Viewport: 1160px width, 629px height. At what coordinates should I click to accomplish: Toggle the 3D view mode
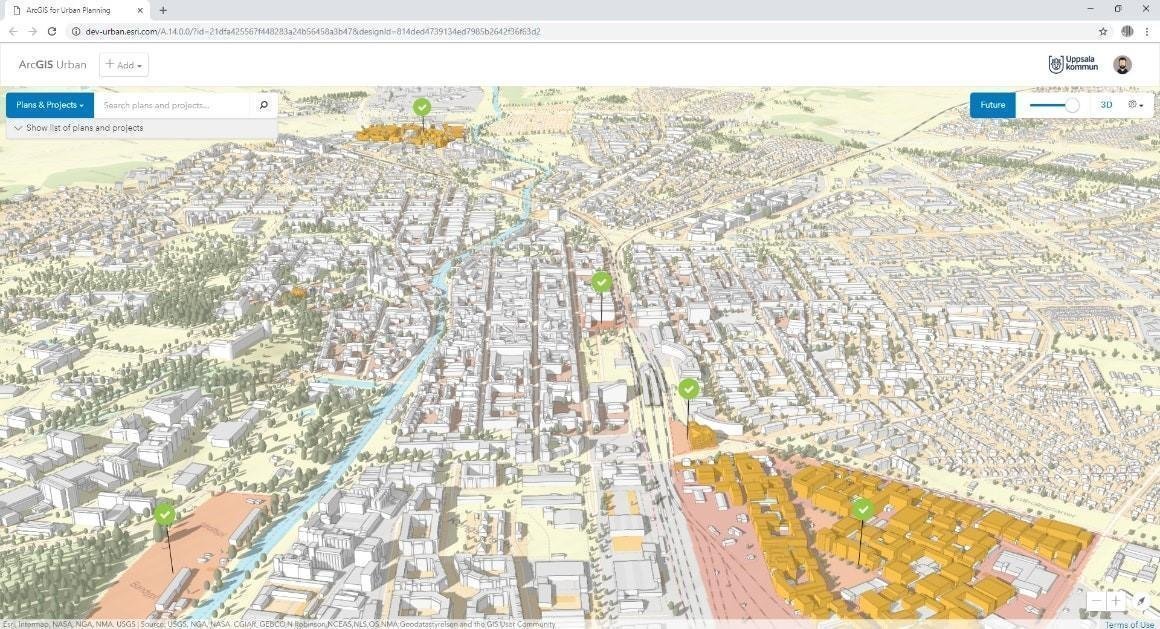point(1106,105)
